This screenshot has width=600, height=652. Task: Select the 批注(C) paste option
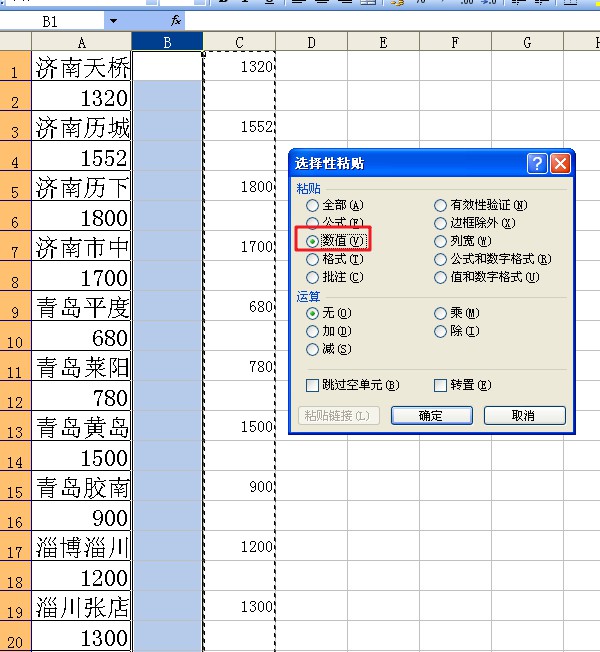tap(335, 277)
